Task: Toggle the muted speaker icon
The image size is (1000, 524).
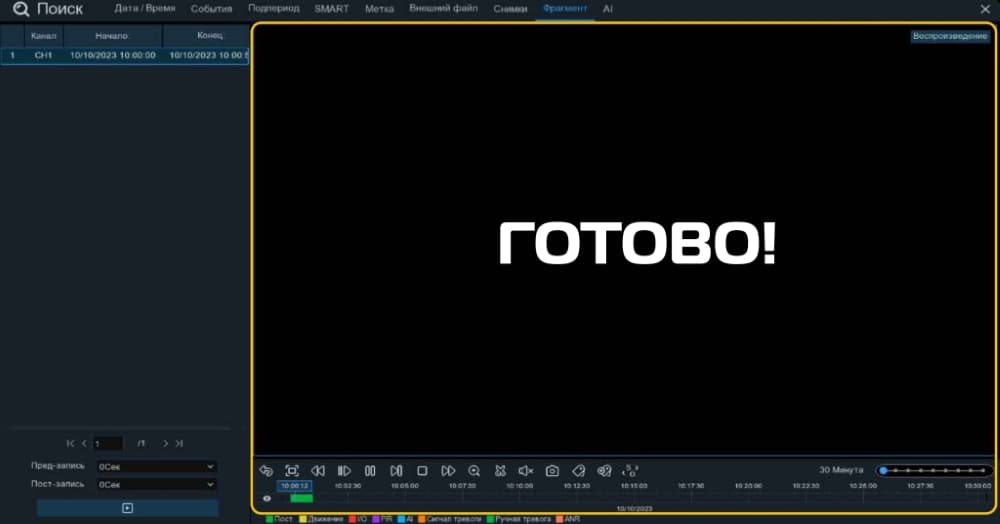Action: tap(526, 470)
